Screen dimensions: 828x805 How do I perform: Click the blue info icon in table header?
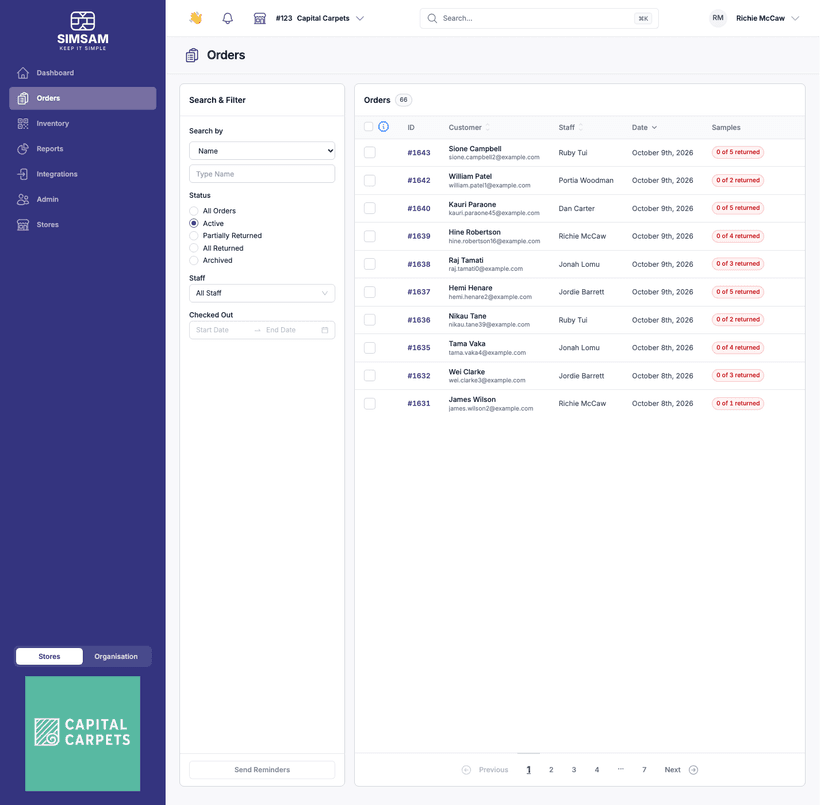pyautogui.click(x=384, y=127)
